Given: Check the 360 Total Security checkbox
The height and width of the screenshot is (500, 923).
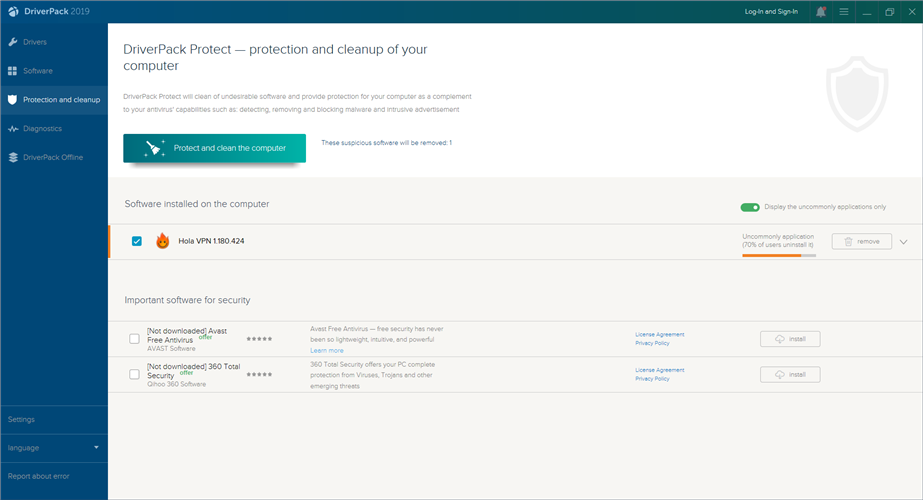Looking at the screenshot, I should (x=135, y=375).
